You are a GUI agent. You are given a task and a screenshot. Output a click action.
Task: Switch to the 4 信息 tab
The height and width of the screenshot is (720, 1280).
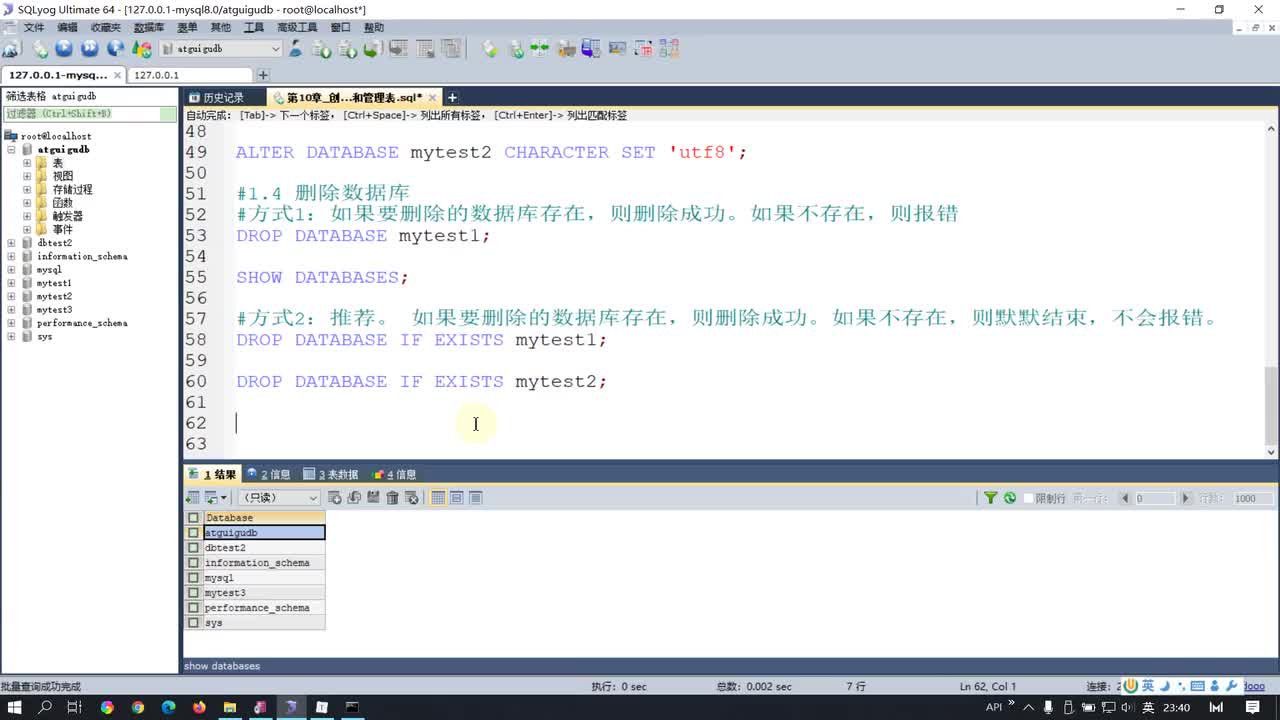(394, 474)
